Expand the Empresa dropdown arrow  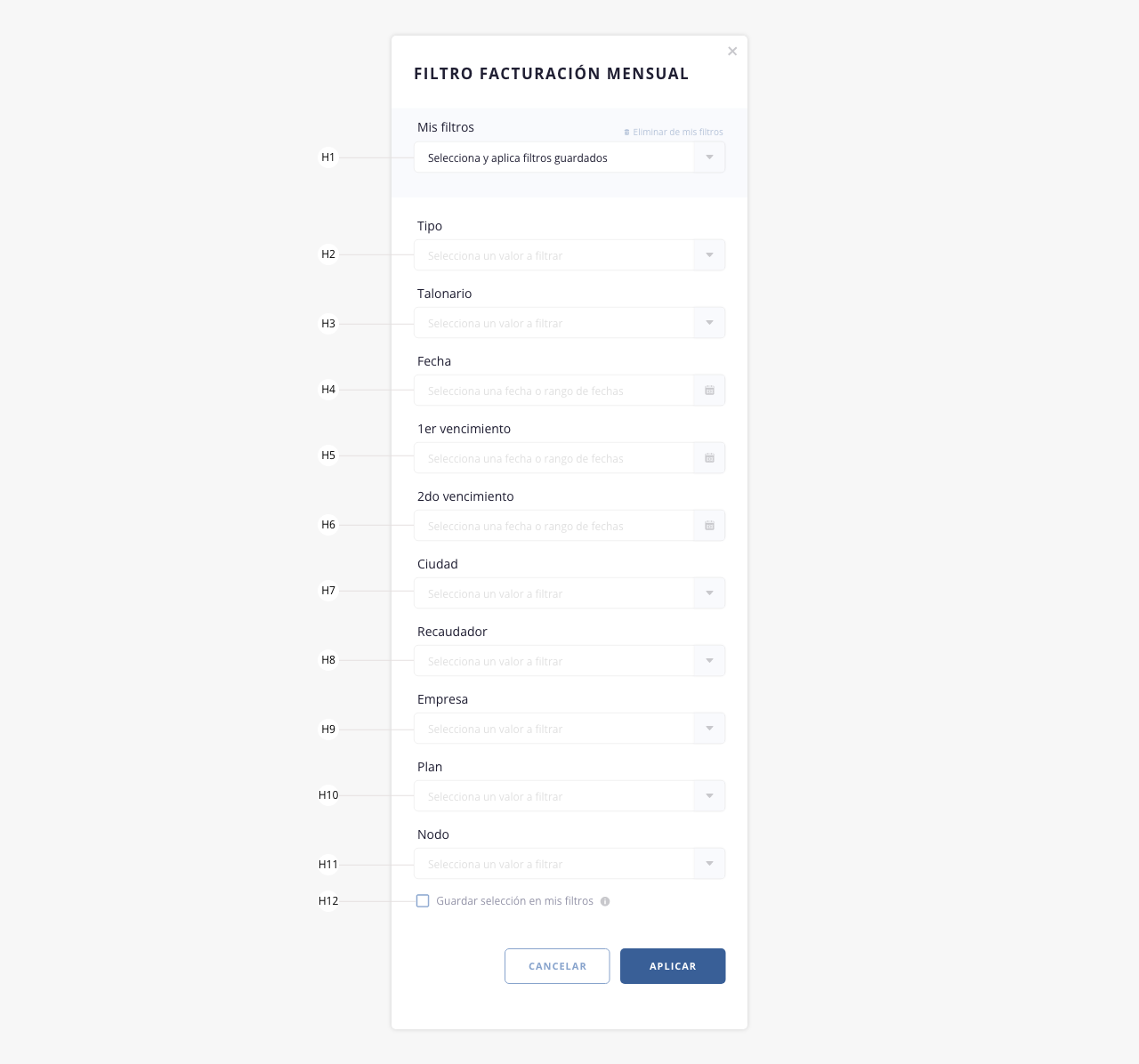[x=709, y=729]
